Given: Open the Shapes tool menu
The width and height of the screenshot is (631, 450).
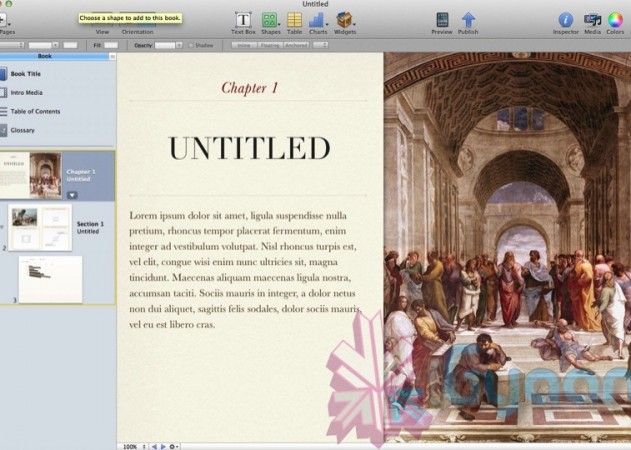Looking at the screenshot, I should (x=270, y=19).
